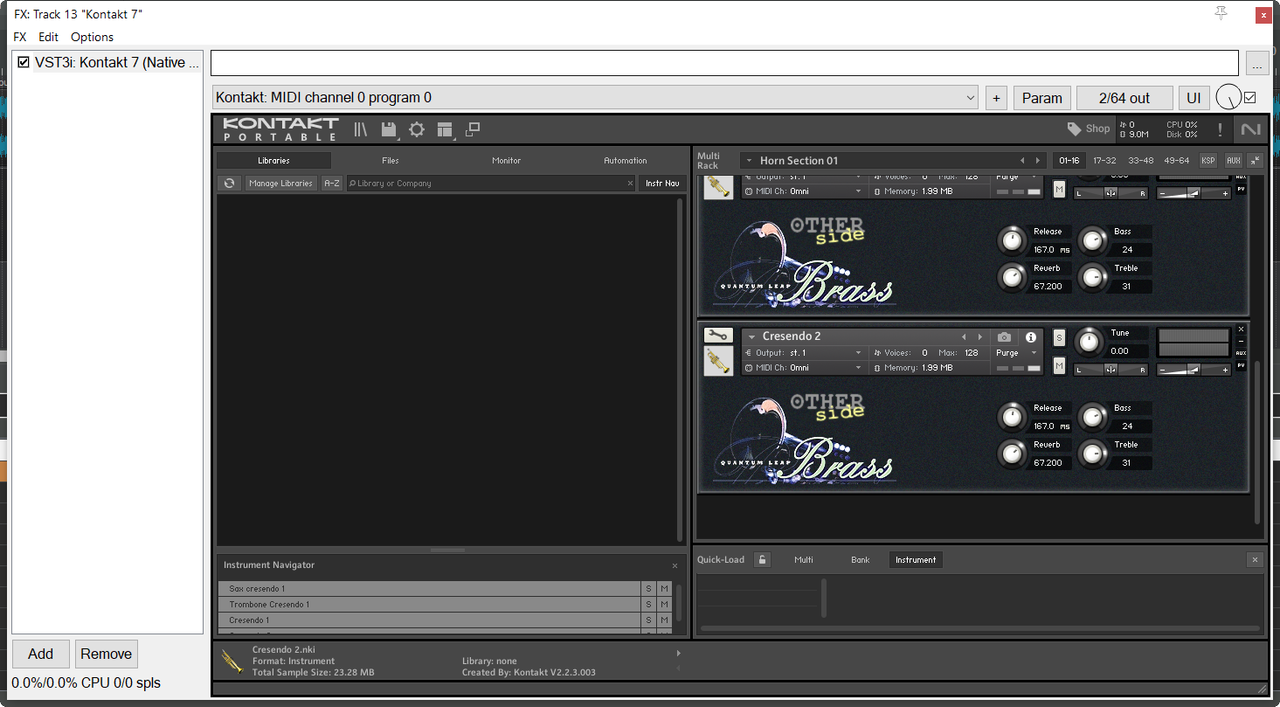1280x707 pixels.
Task: Click the A-Z sort button
Action: [331, 183]
